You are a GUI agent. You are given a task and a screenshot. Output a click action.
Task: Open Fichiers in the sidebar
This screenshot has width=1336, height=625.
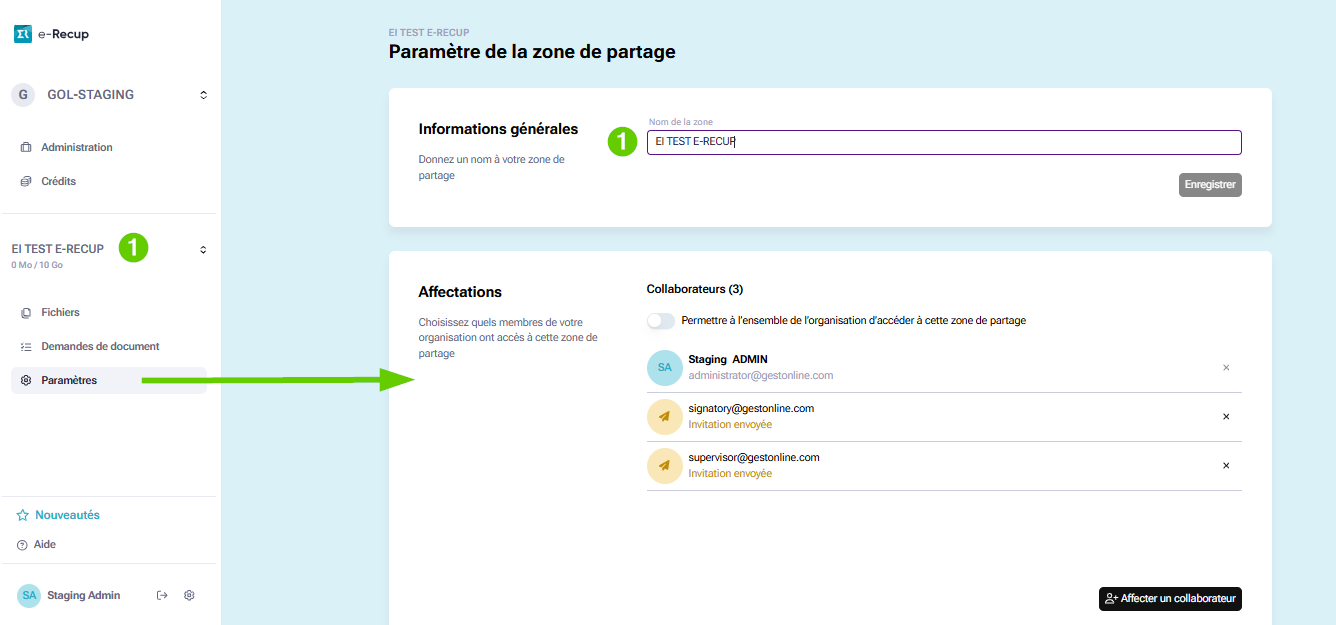click(x=60, y=312)
